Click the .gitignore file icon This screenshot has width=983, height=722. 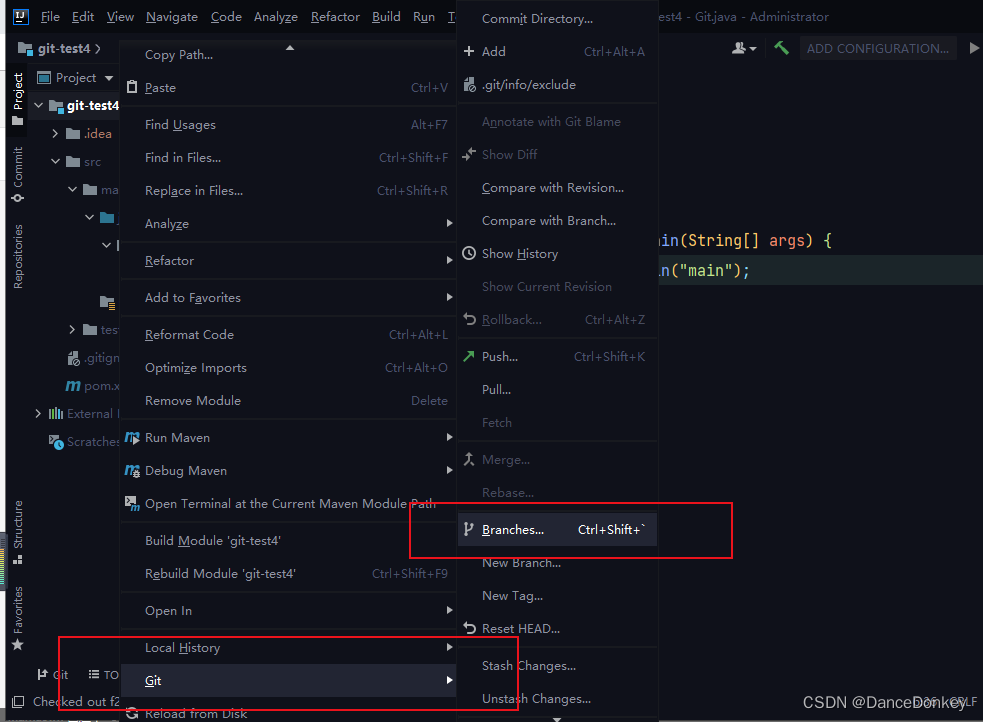73,358
